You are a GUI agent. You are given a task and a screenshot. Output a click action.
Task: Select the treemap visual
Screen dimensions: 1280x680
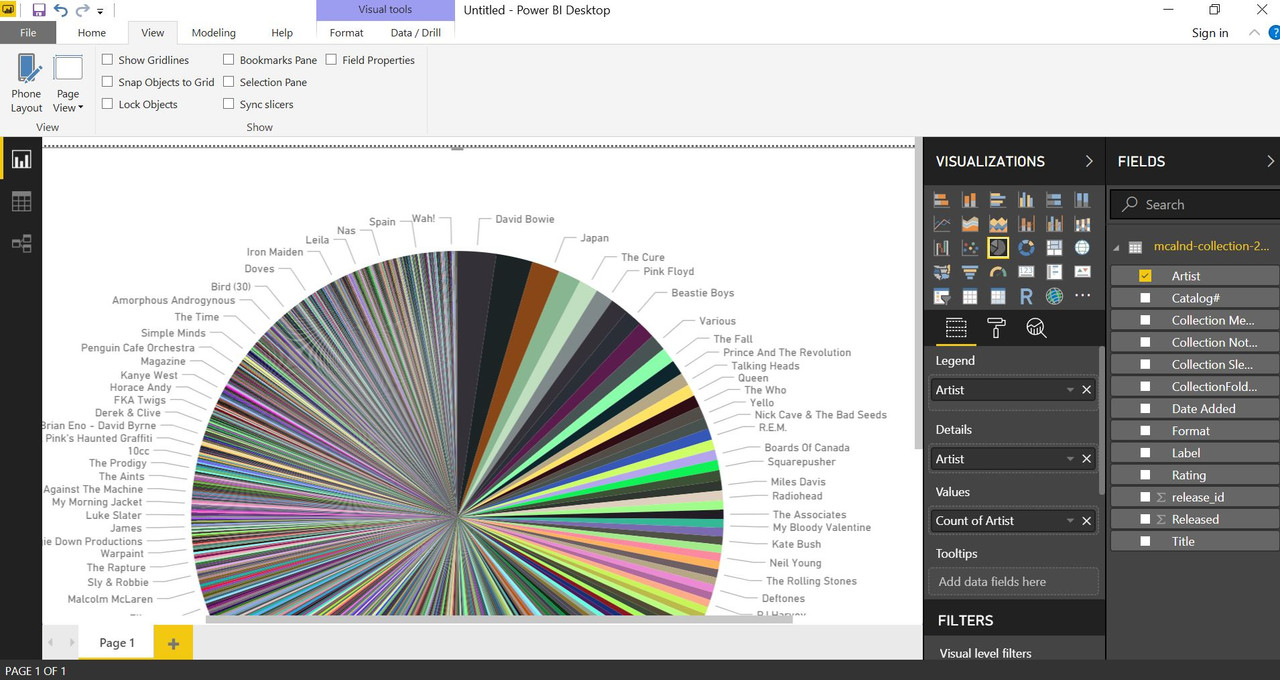pos(1054,248)
